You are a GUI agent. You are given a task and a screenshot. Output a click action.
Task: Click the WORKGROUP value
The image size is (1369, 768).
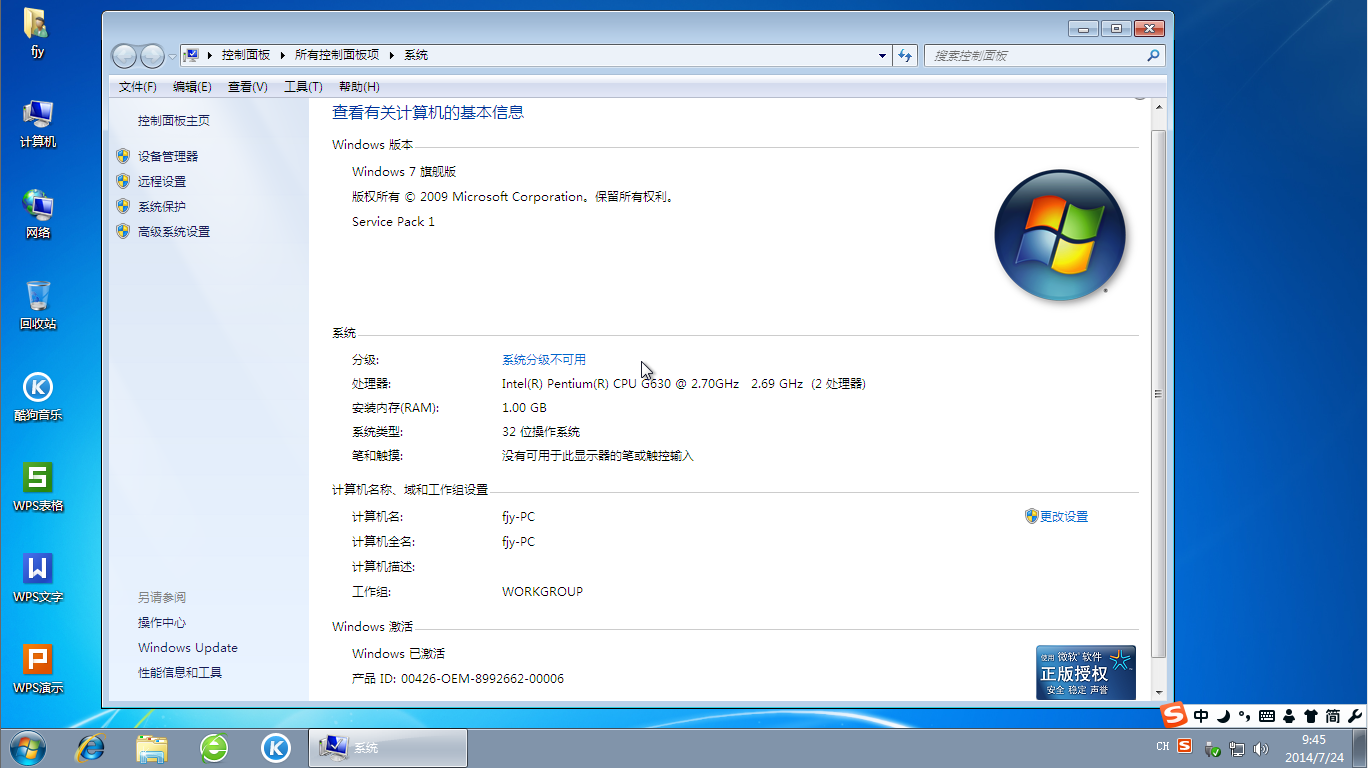[542, 592]
